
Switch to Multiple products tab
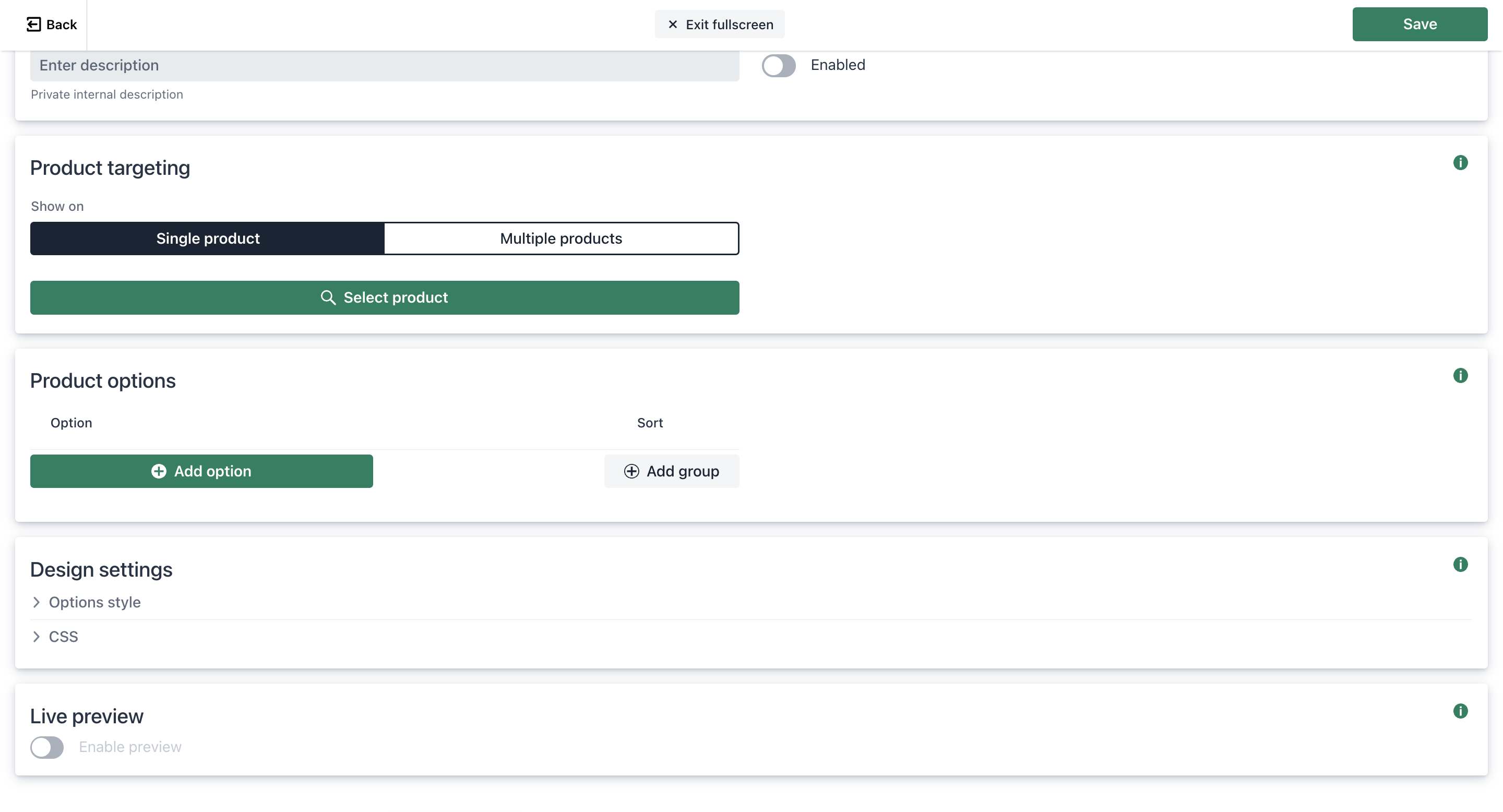pos(561,238)
